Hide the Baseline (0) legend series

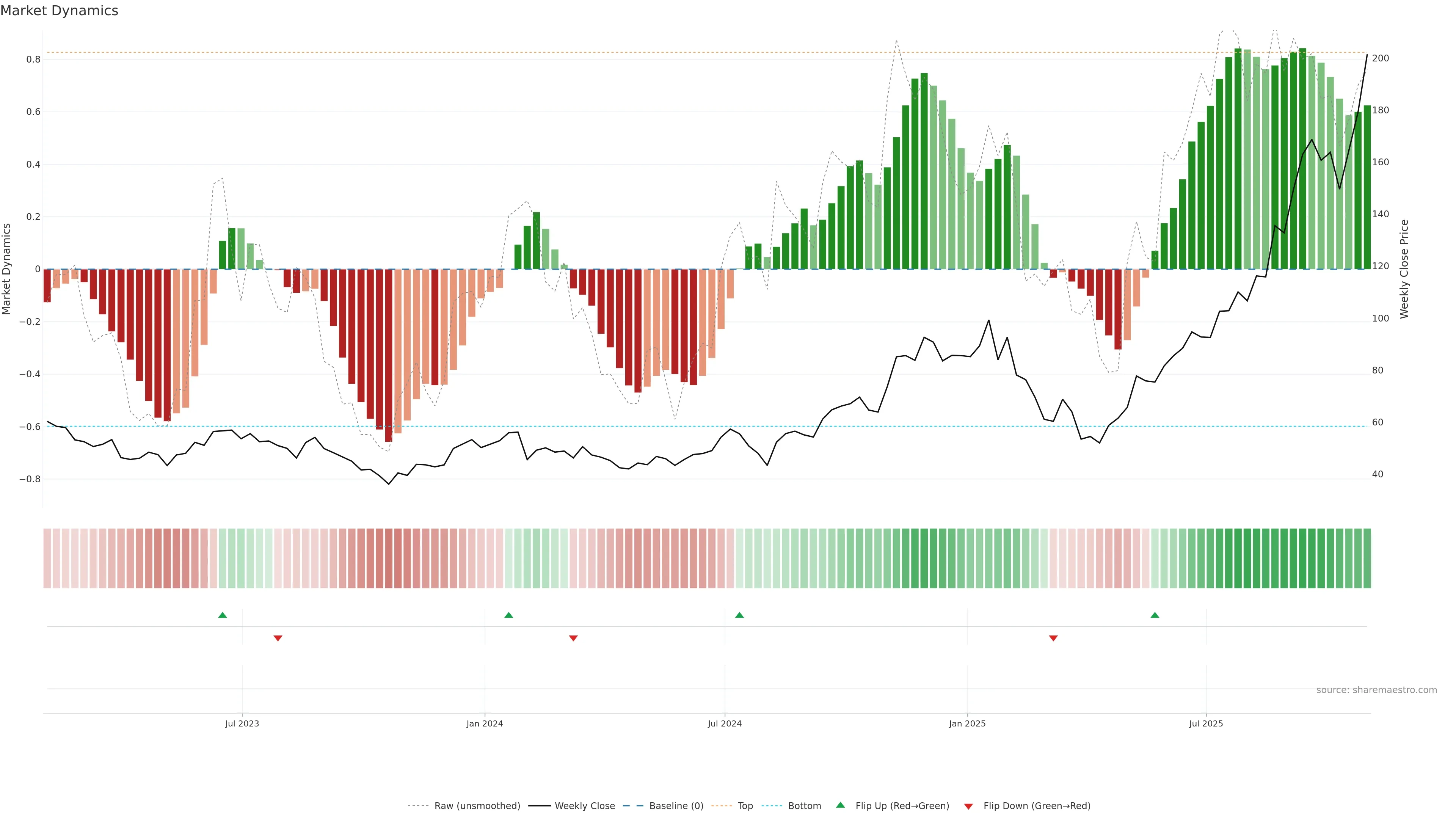[676, 806]
